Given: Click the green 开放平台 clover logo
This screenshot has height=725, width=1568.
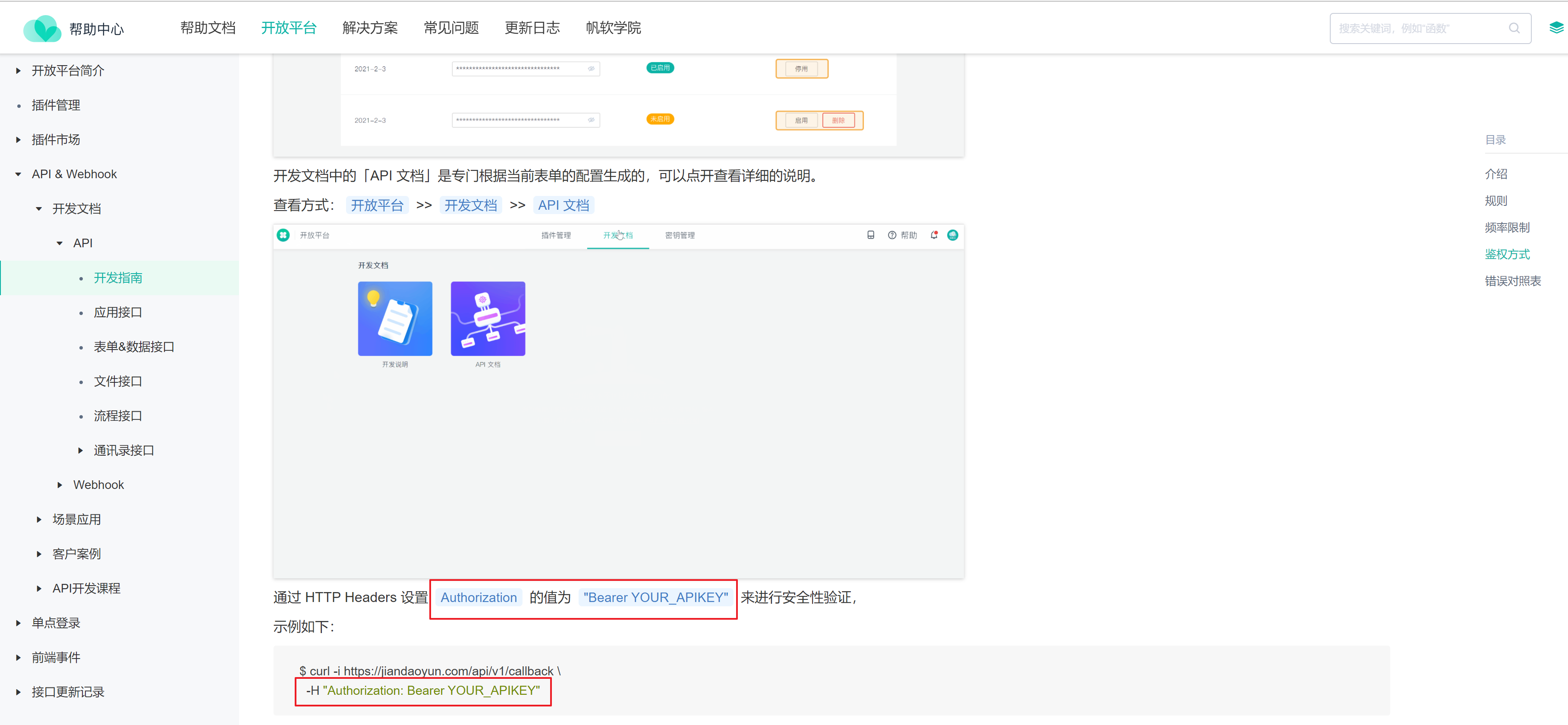Looking at the screenshot, I should coord(283,235).
